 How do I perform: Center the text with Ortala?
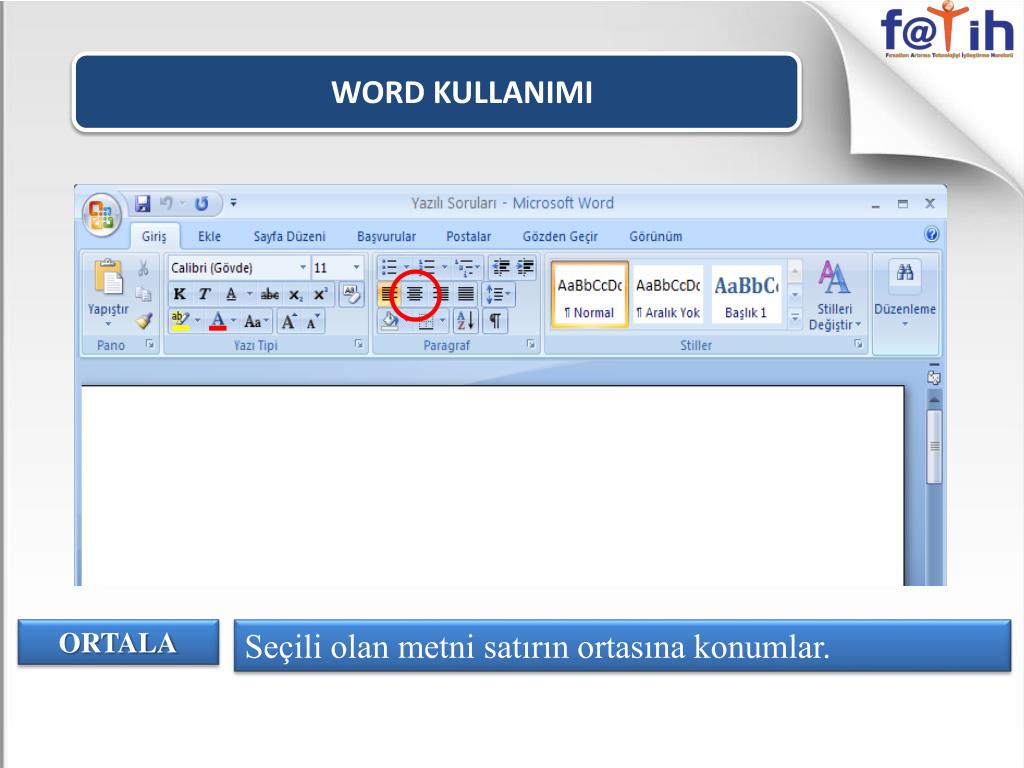click(x=415, y=294)
